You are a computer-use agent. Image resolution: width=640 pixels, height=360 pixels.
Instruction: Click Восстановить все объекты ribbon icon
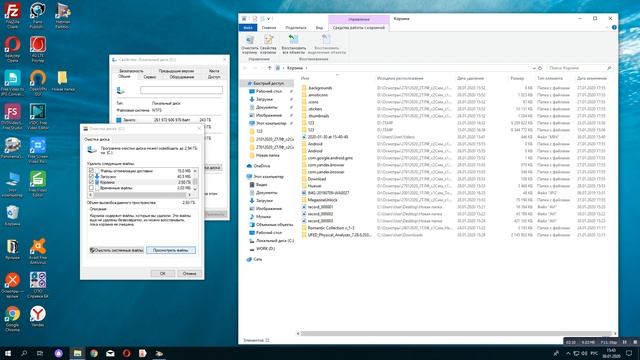pos(293,44)
